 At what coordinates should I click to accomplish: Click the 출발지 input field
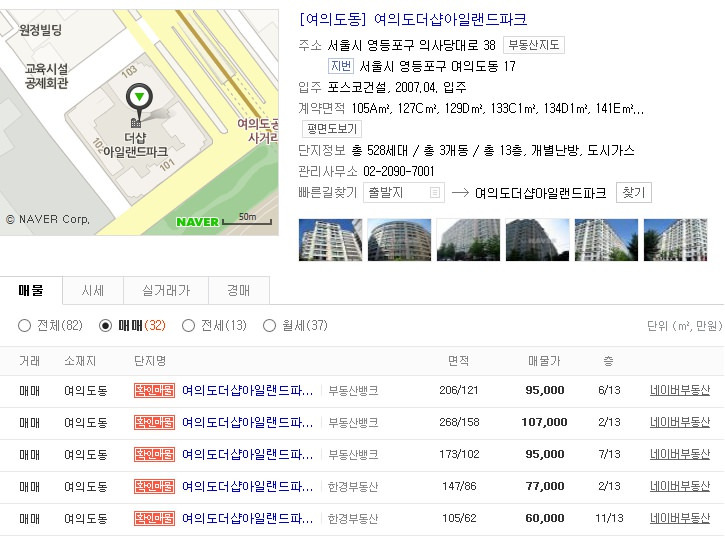point(404,192)
